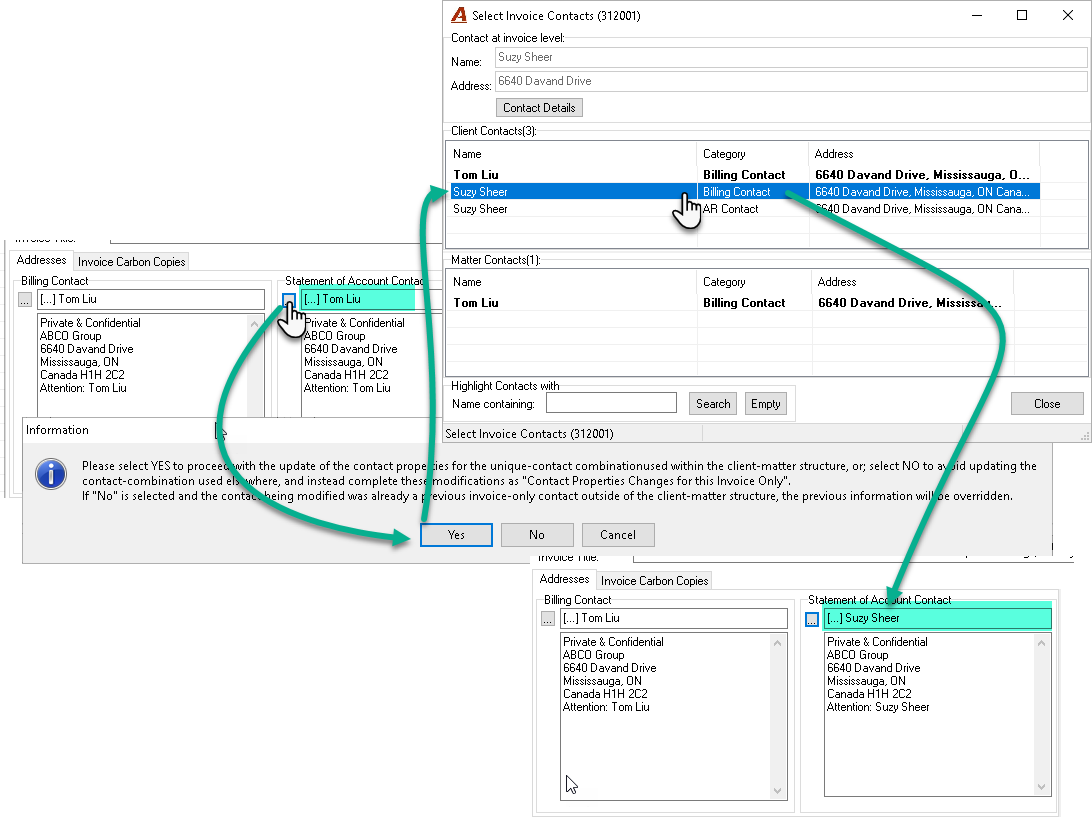Click the Category column header in Client Contacts
This screenshot has width=1092, height=817.
[753, 154]
